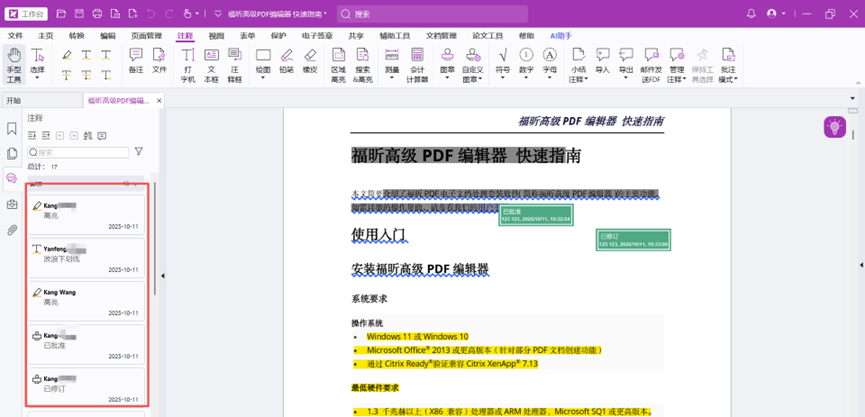Open the Attachments paperclip panel
865x417 pixels.
[12, 230]
